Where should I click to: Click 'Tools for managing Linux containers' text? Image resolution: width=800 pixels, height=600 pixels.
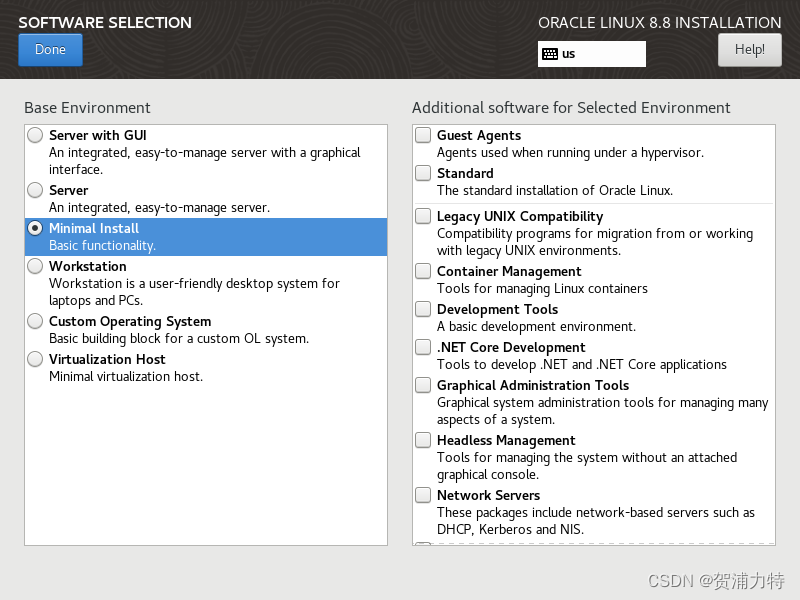pos(542,289)
